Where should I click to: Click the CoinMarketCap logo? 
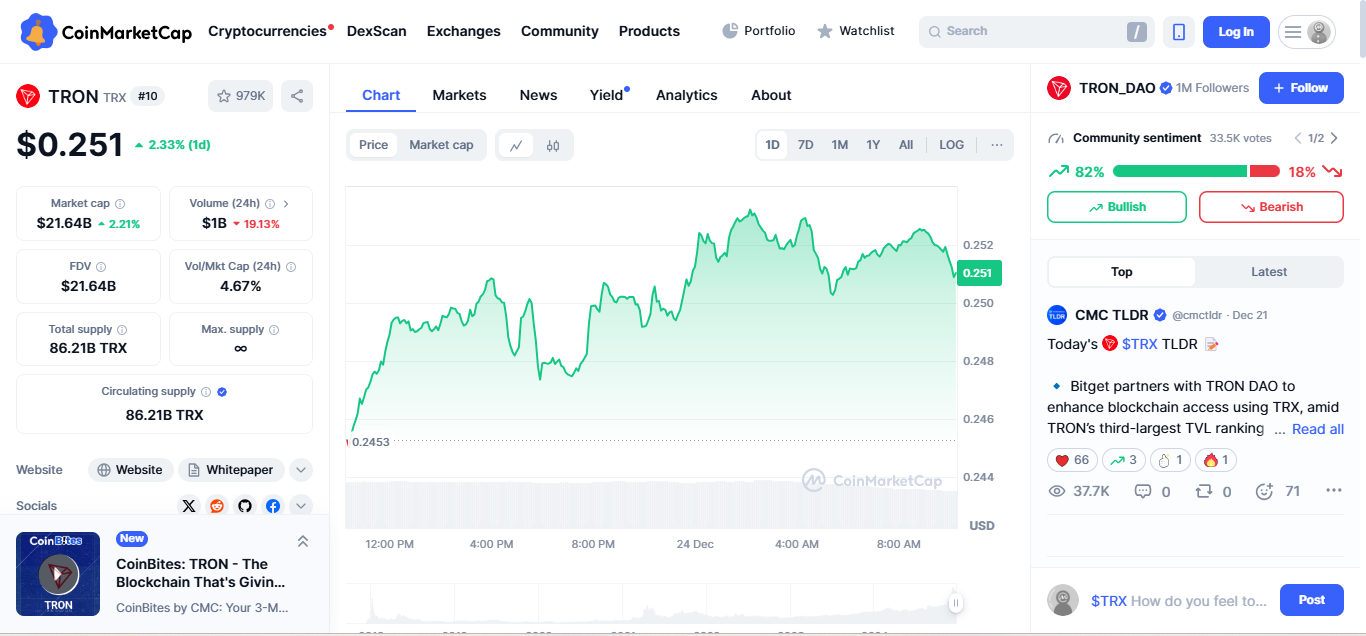click(106, 32)
